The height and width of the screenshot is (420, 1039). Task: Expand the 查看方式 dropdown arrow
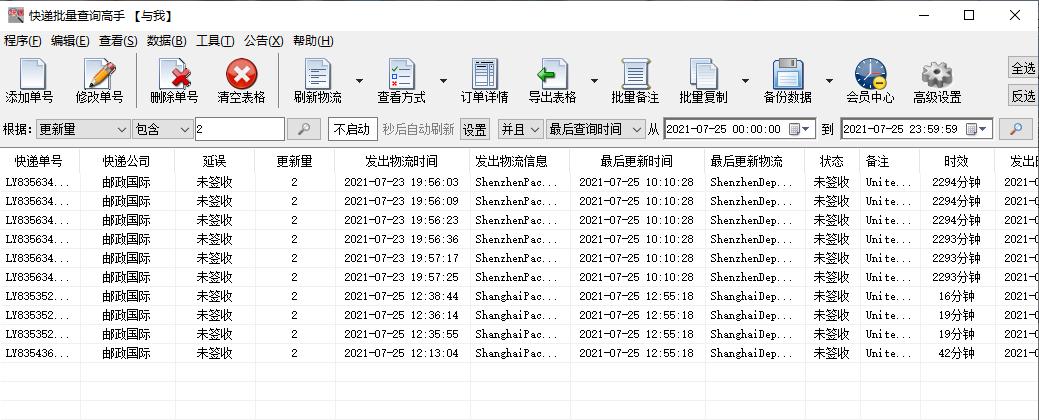443,81
